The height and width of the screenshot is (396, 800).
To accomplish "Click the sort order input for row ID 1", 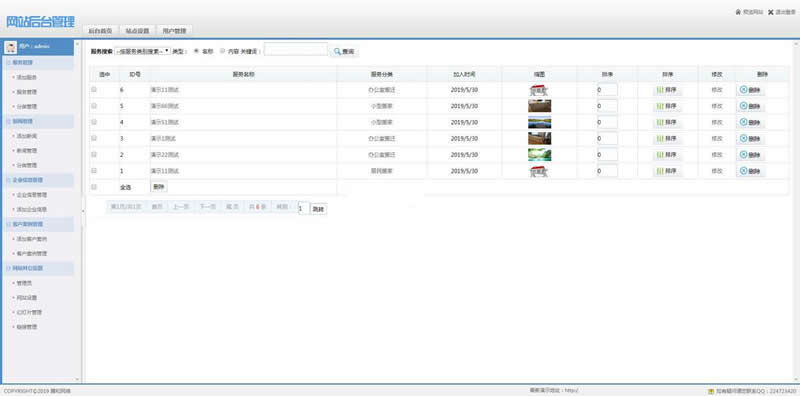I will pyautogui.click(x=607, y=171).
